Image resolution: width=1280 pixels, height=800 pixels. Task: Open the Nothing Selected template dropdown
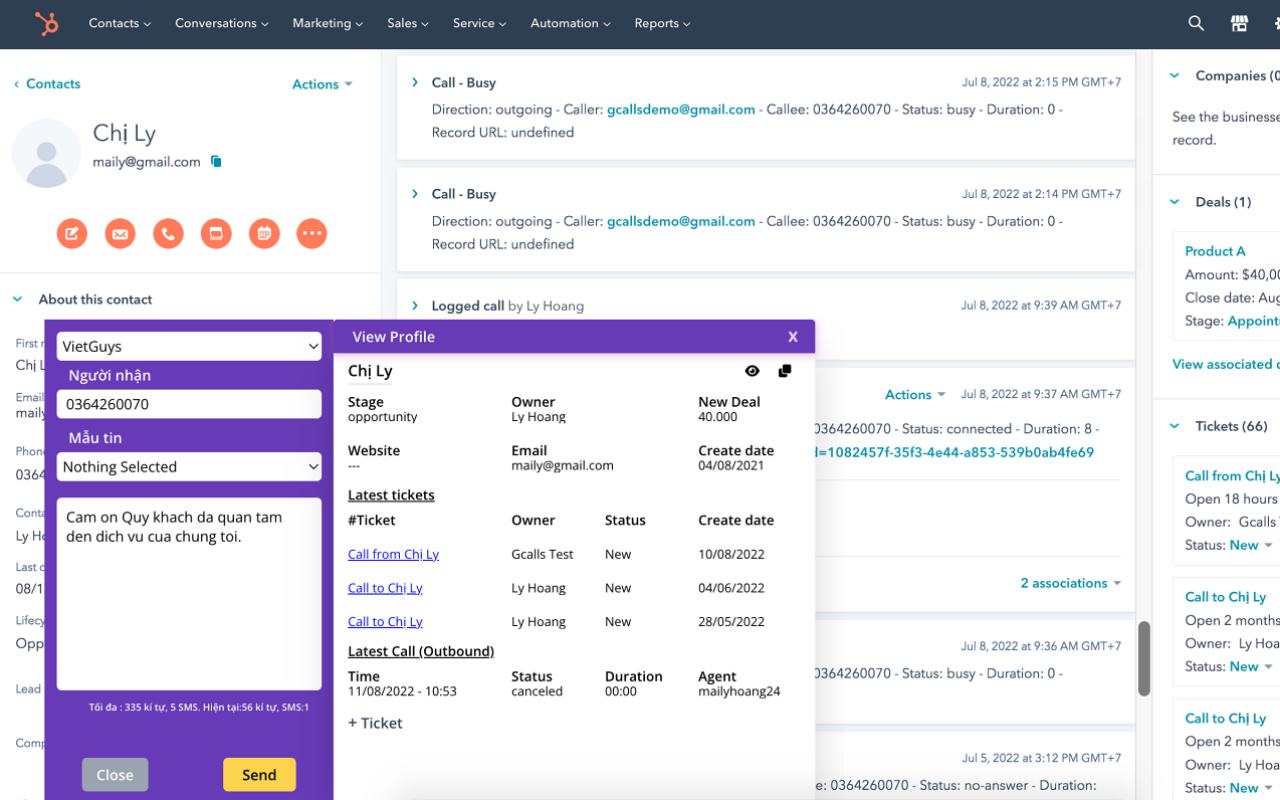189,466
